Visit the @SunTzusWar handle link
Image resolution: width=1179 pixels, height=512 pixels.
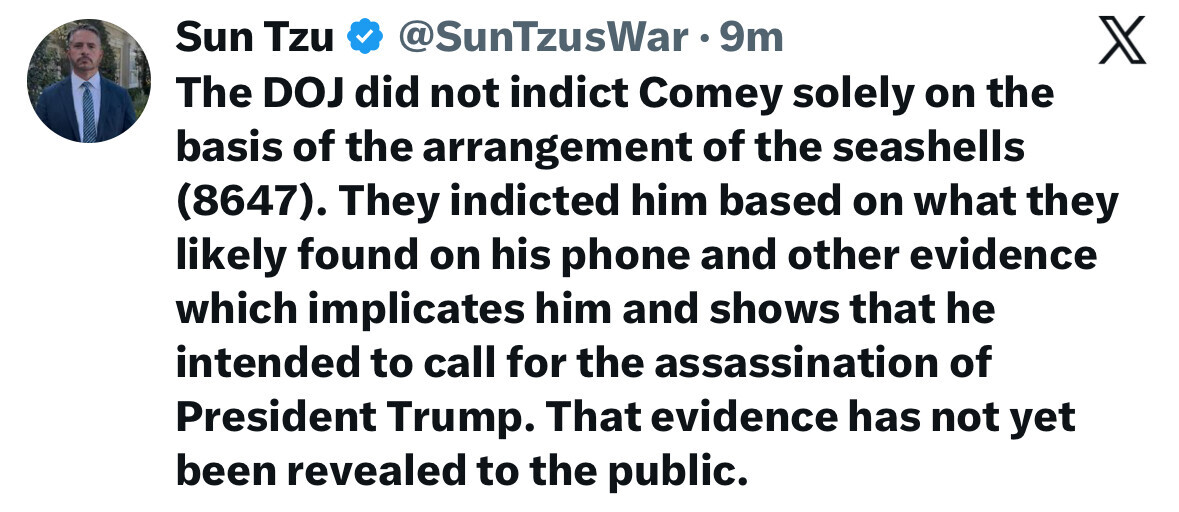[x=542, y=38]
